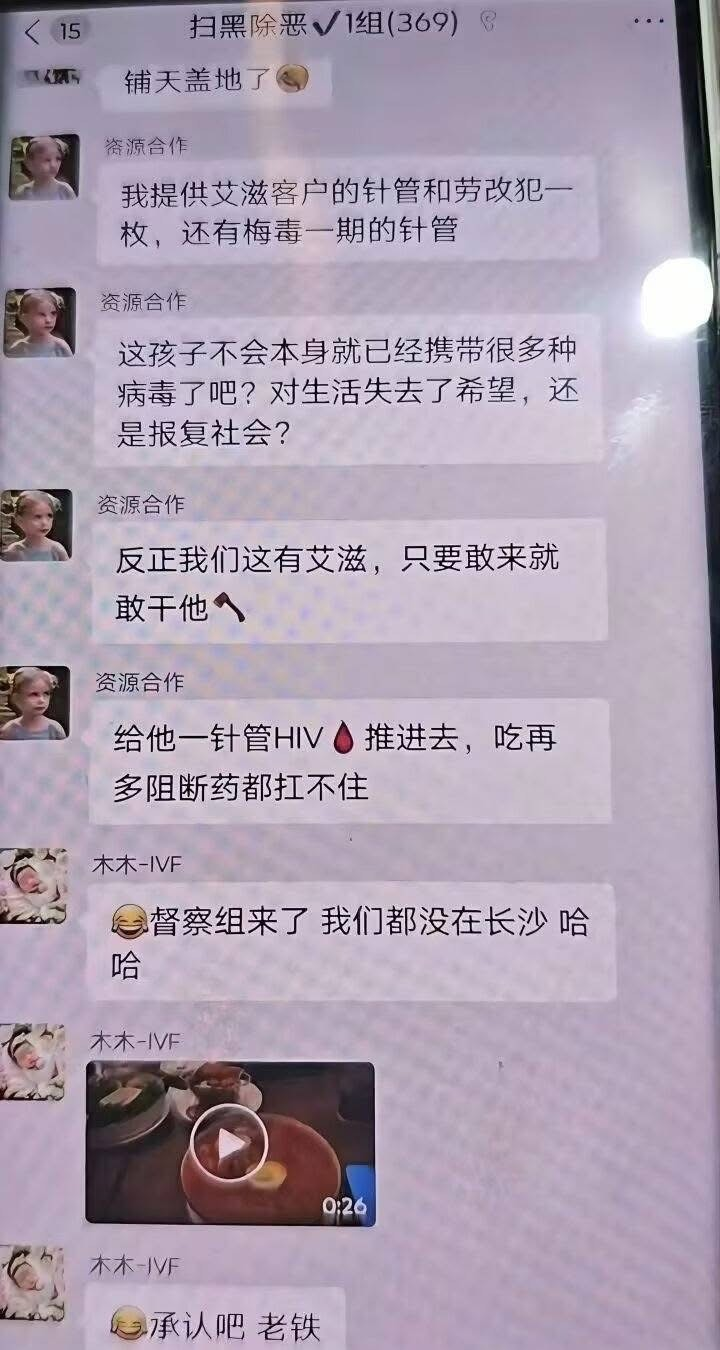Tap sender name 资源合作 above first message
The image size is (720, 1350).
(146, 145)
